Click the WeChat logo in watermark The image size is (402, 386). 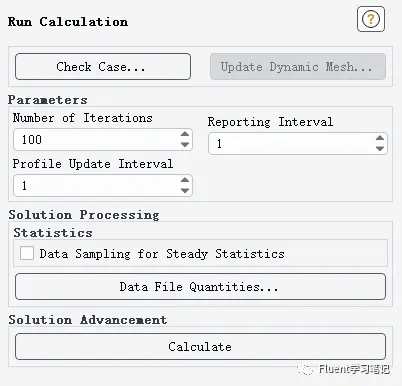click(x=305, y=369)
